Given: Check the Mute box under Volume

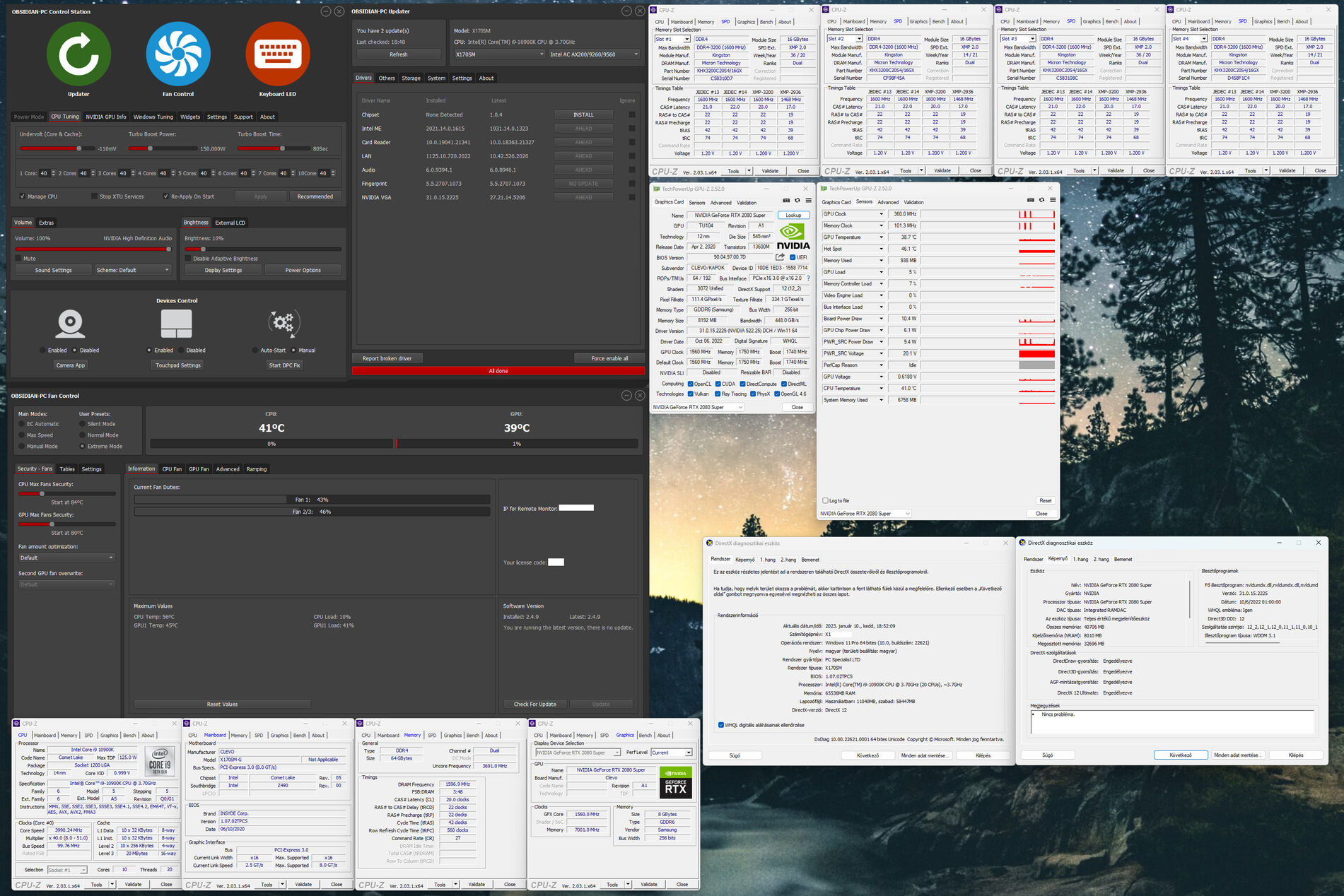Looking at the screenshot, I should pos(18,259).
